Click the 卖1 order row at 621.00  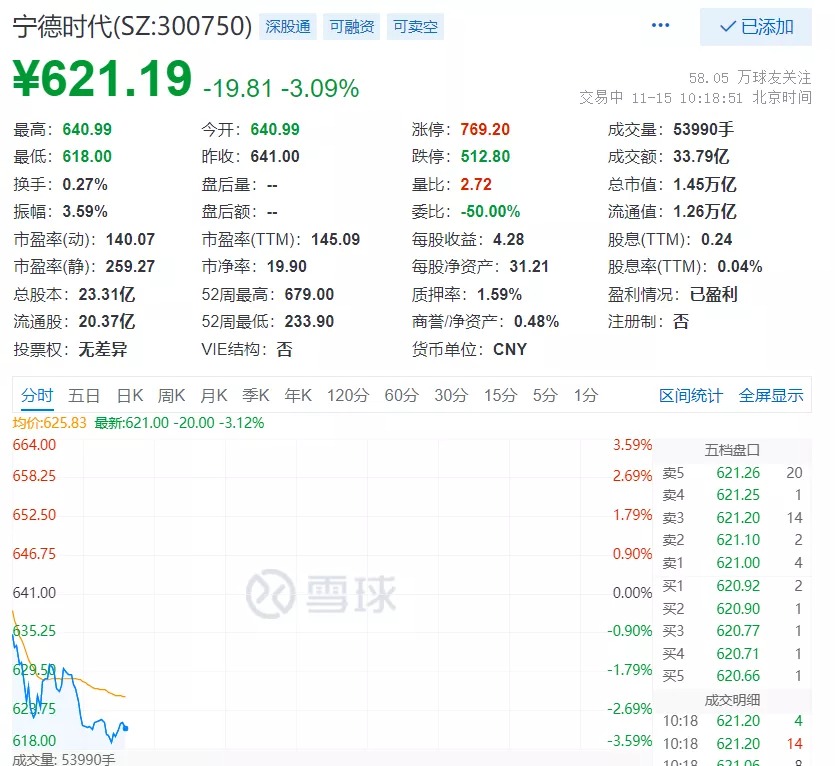[x=732, y=563]
